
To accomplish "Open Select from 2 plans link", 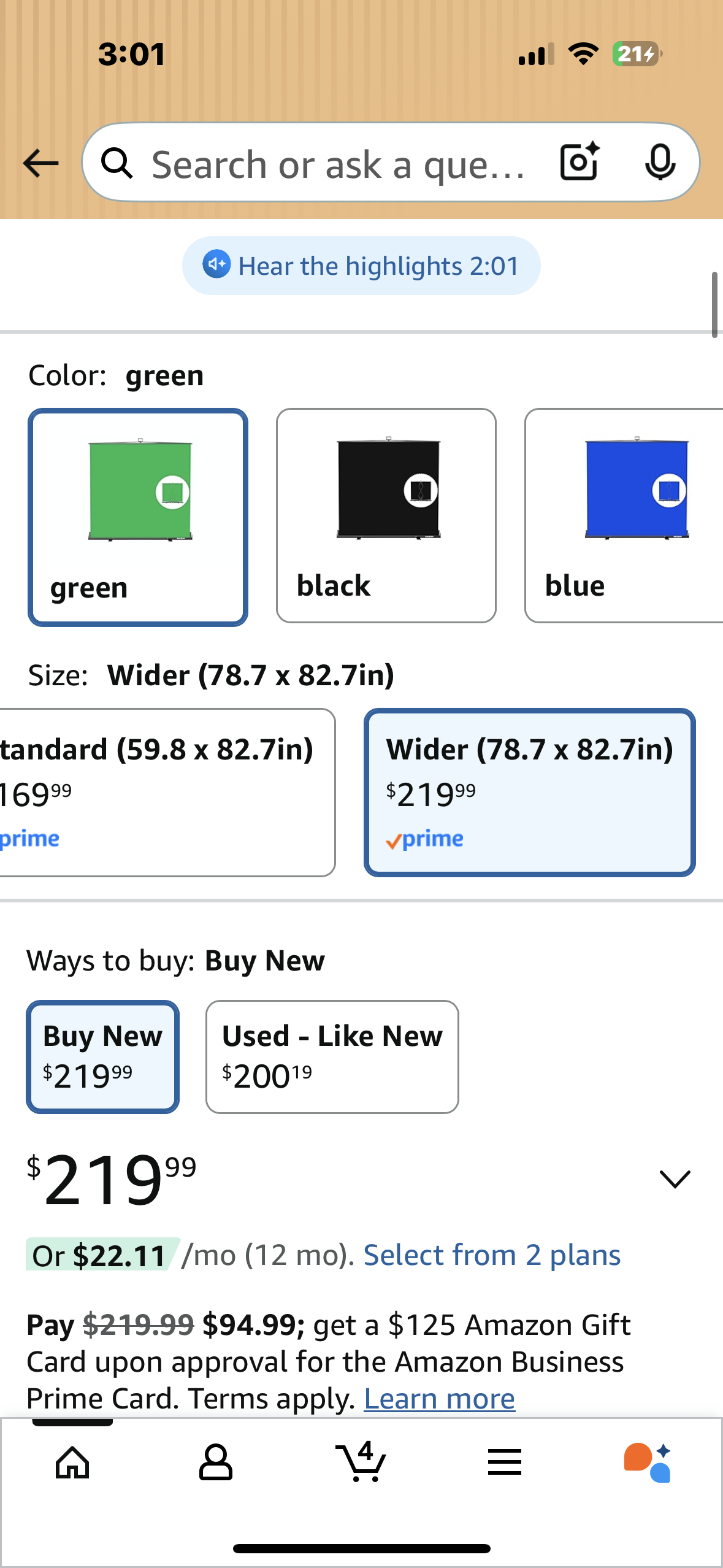I will [x=492, y=1255].
